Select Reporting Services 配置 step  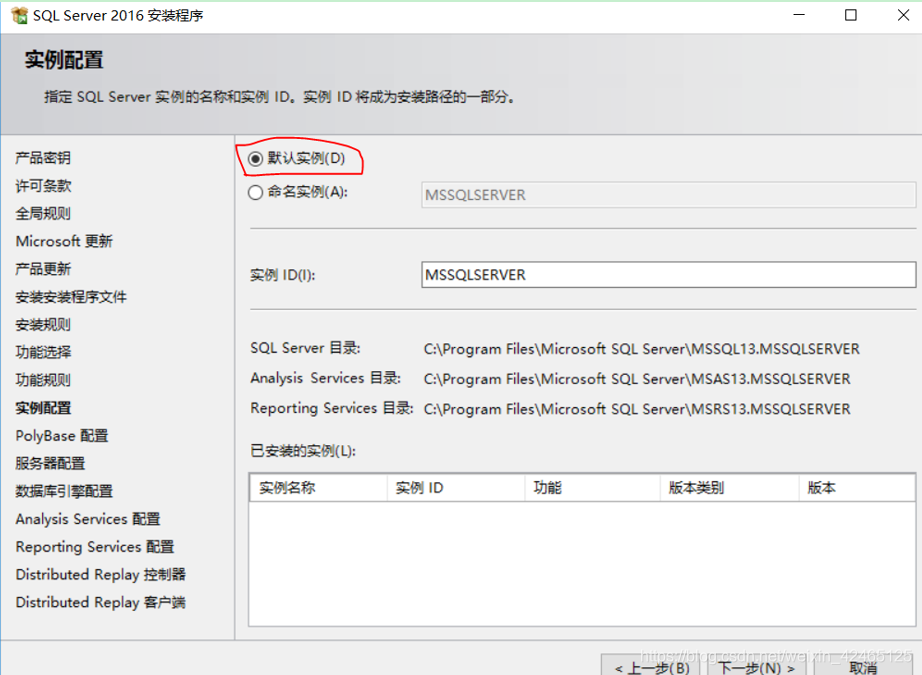(95, 547)
